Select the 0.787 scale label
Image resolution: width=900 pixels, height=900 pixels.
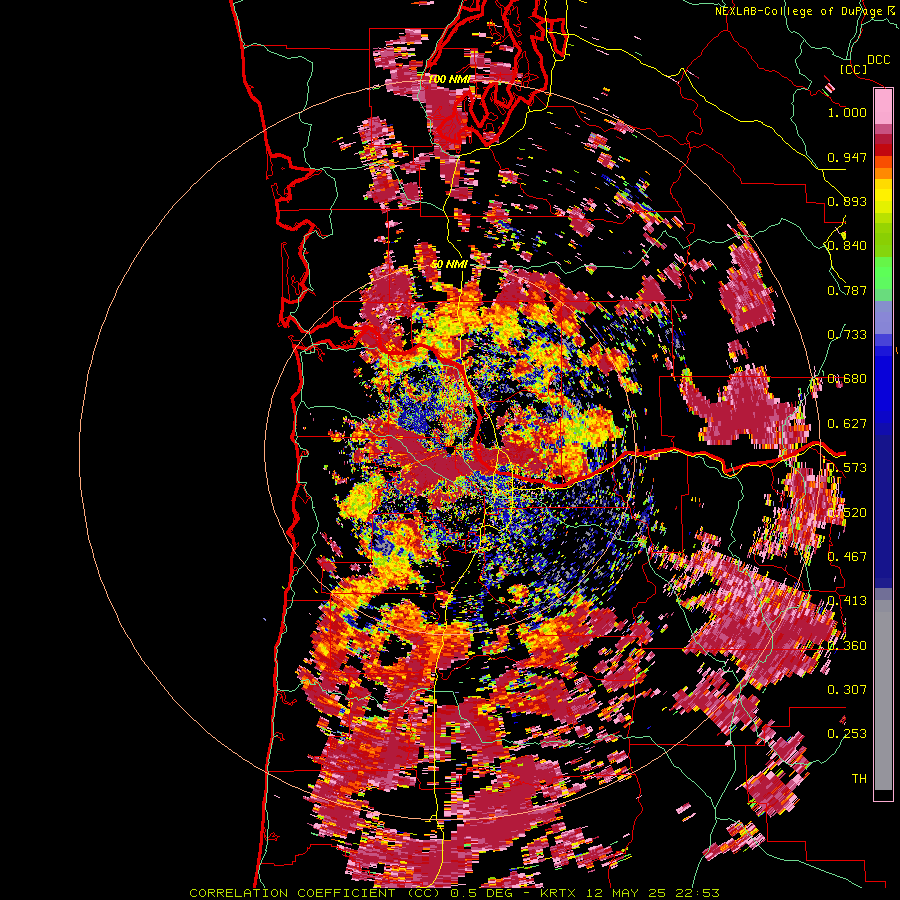tap(847, 290)
